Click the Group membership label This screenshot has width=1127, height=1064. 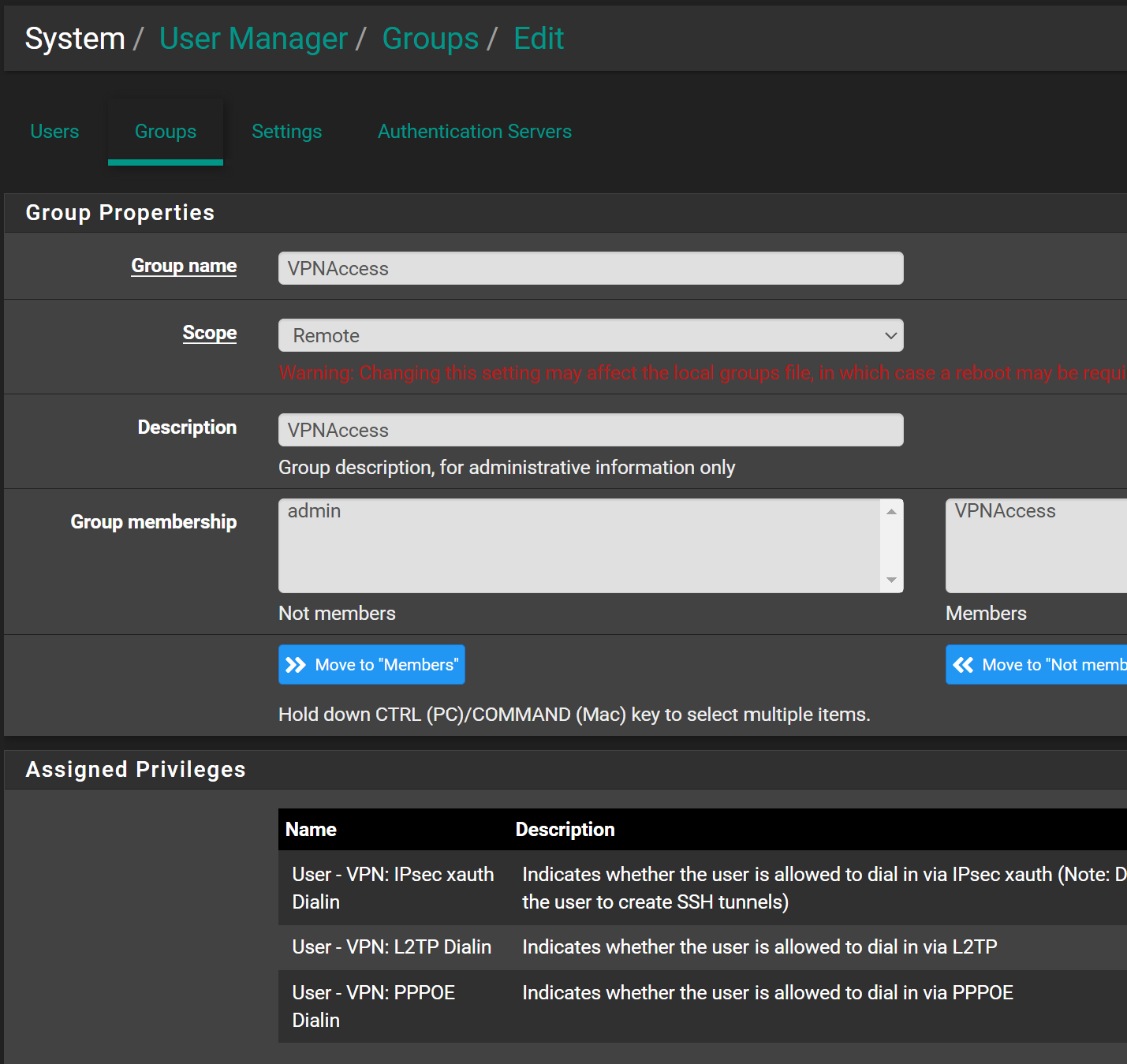click(154, 522)
